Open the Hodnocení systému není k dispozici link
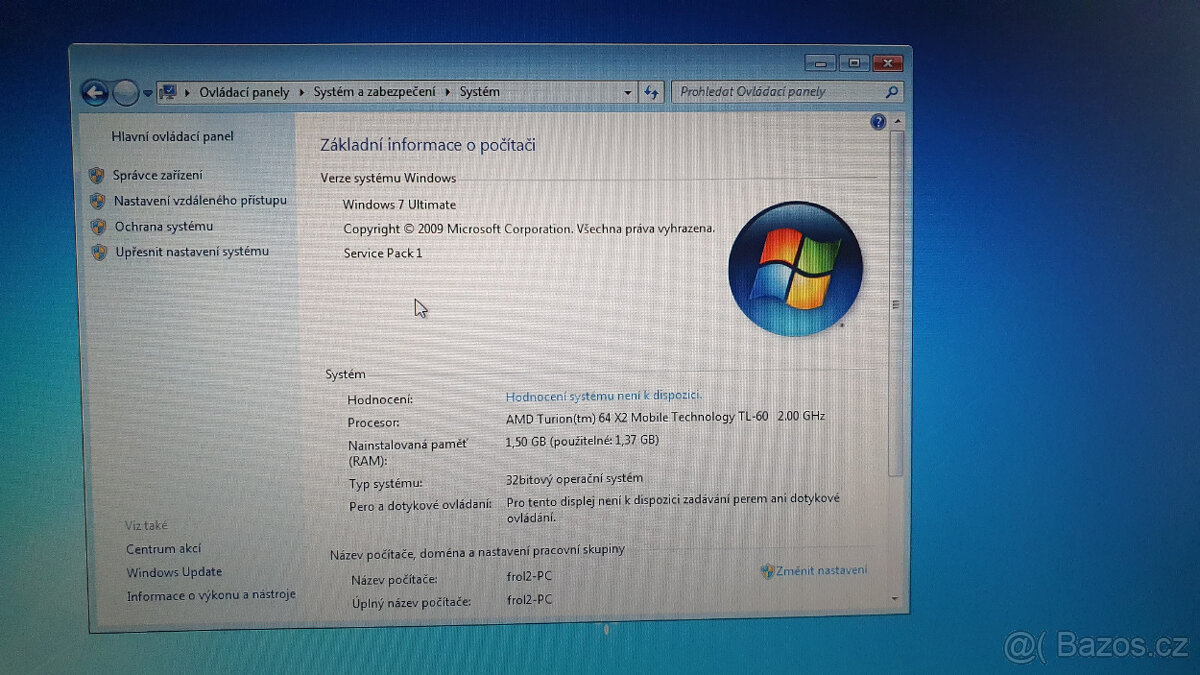 pos(603,395)
